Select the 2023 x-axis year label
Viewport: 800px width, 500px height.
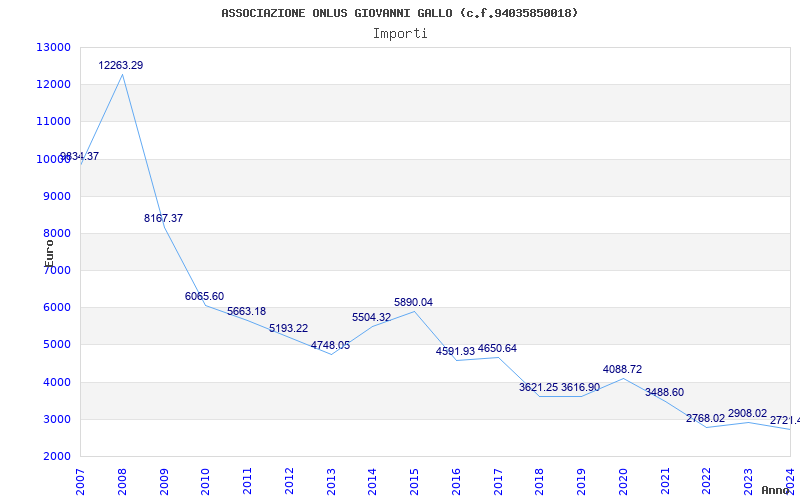coord(748,481)
